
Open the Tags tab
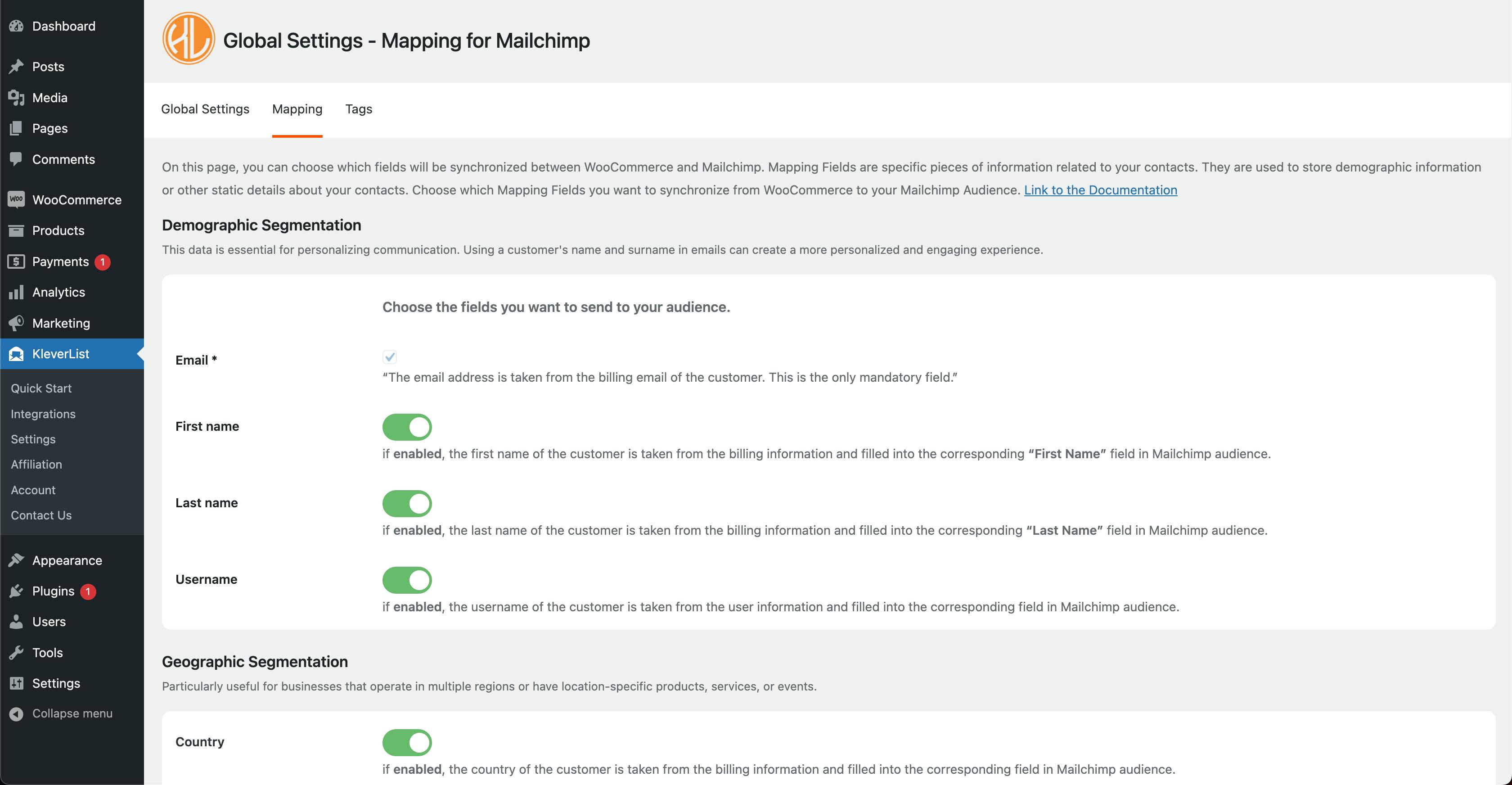pos(359,109)
